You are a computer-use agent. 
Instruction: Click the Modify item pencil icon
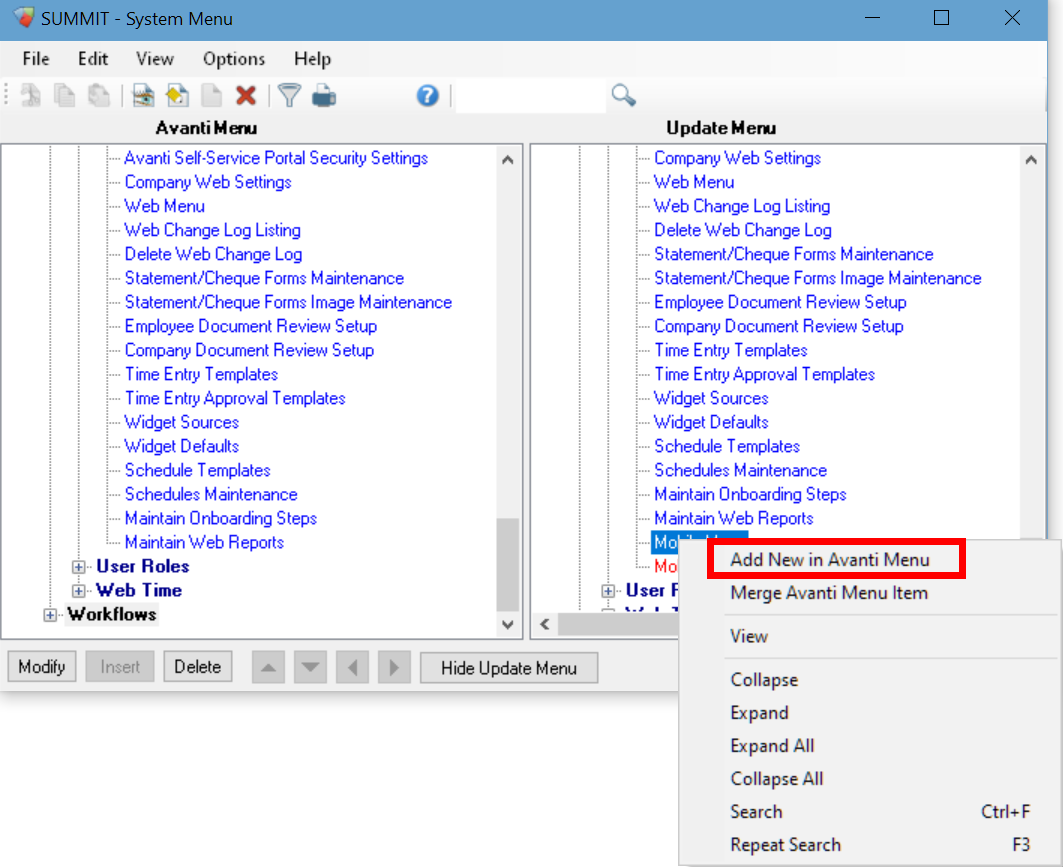pyautogui.click(x=178, y=96)
